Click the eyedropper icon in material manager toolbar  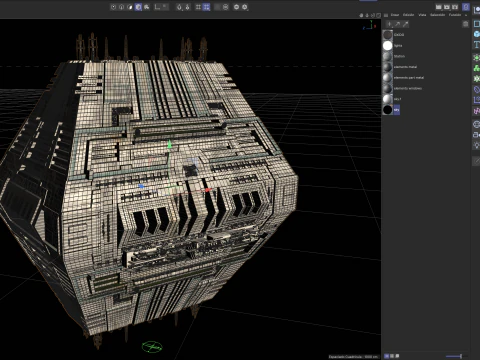pos(406,24)
